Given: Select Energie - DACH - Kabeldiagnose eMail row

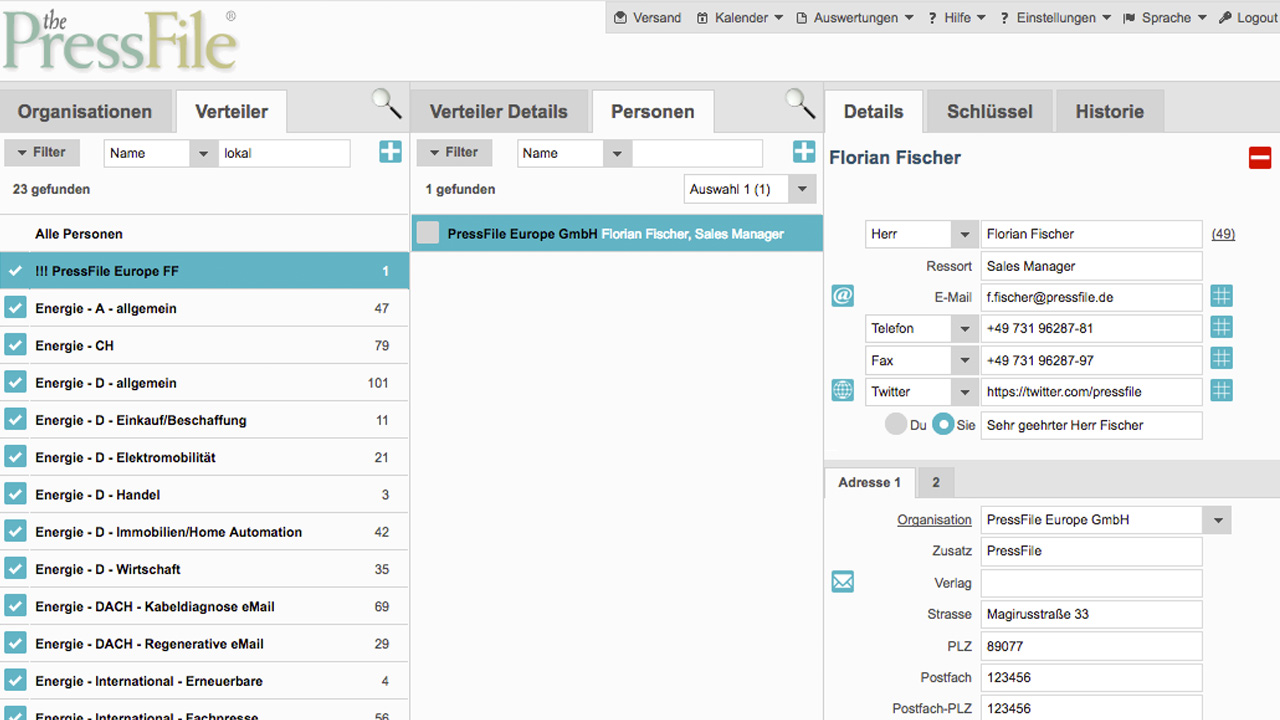Looking at the screenshot, I should [x=204, y=606].
